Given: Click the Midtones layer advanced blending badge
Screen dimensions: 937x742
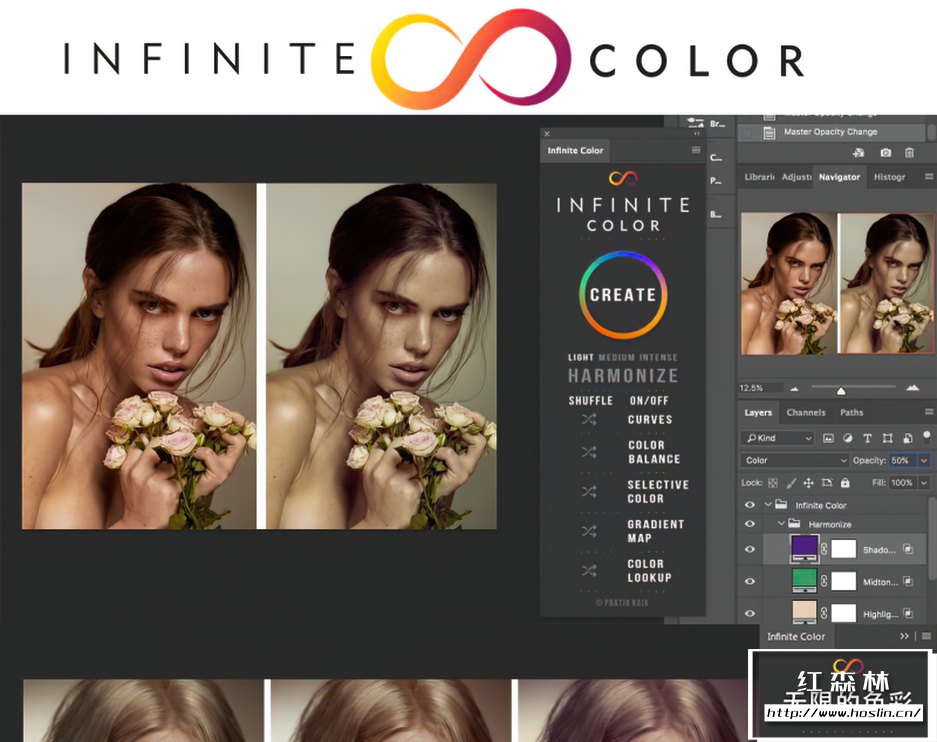Looking at the screenshot, I should [x=908, y=581].
